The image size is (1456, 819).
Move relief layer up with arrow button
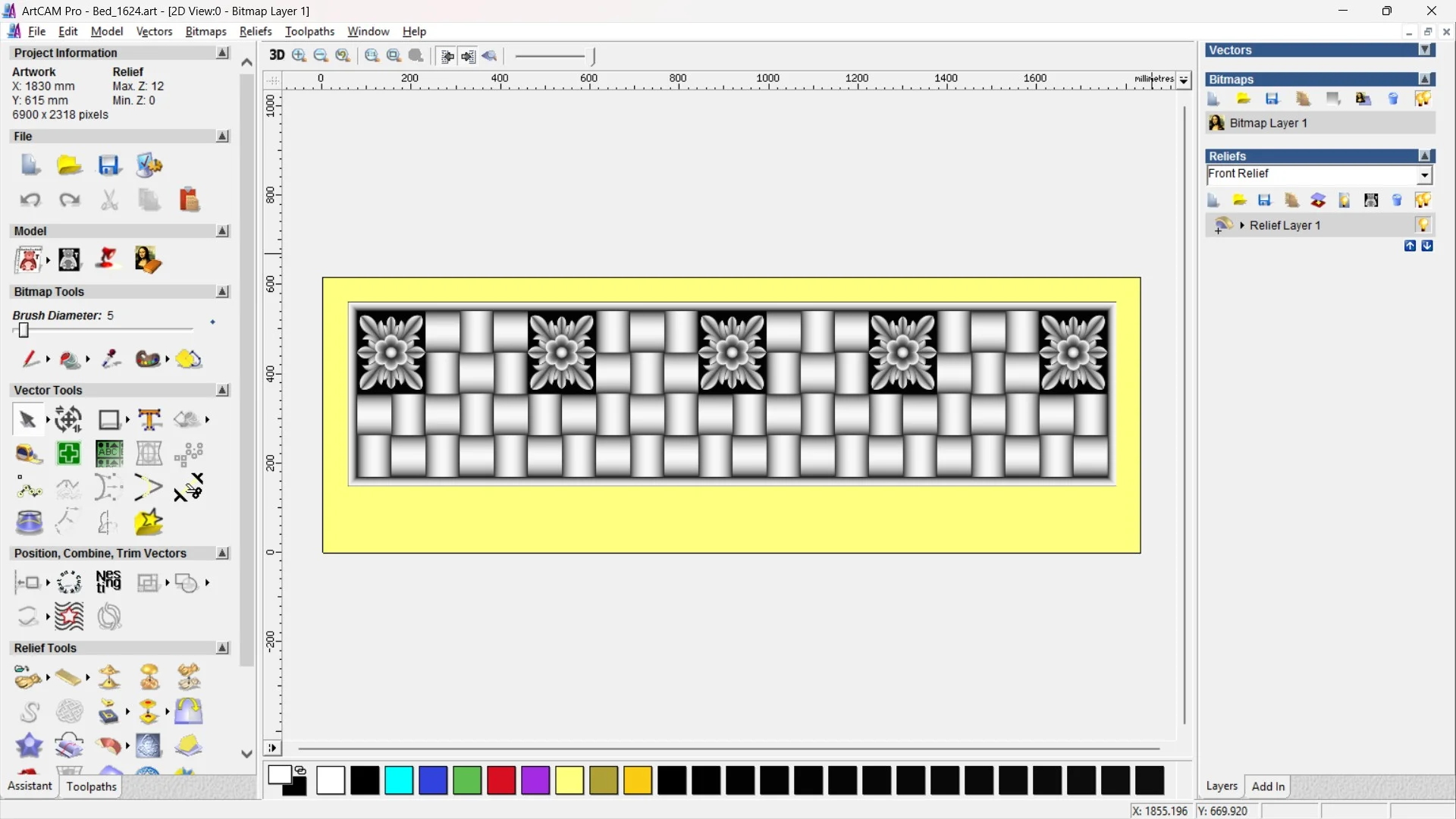coord(1410,246)
